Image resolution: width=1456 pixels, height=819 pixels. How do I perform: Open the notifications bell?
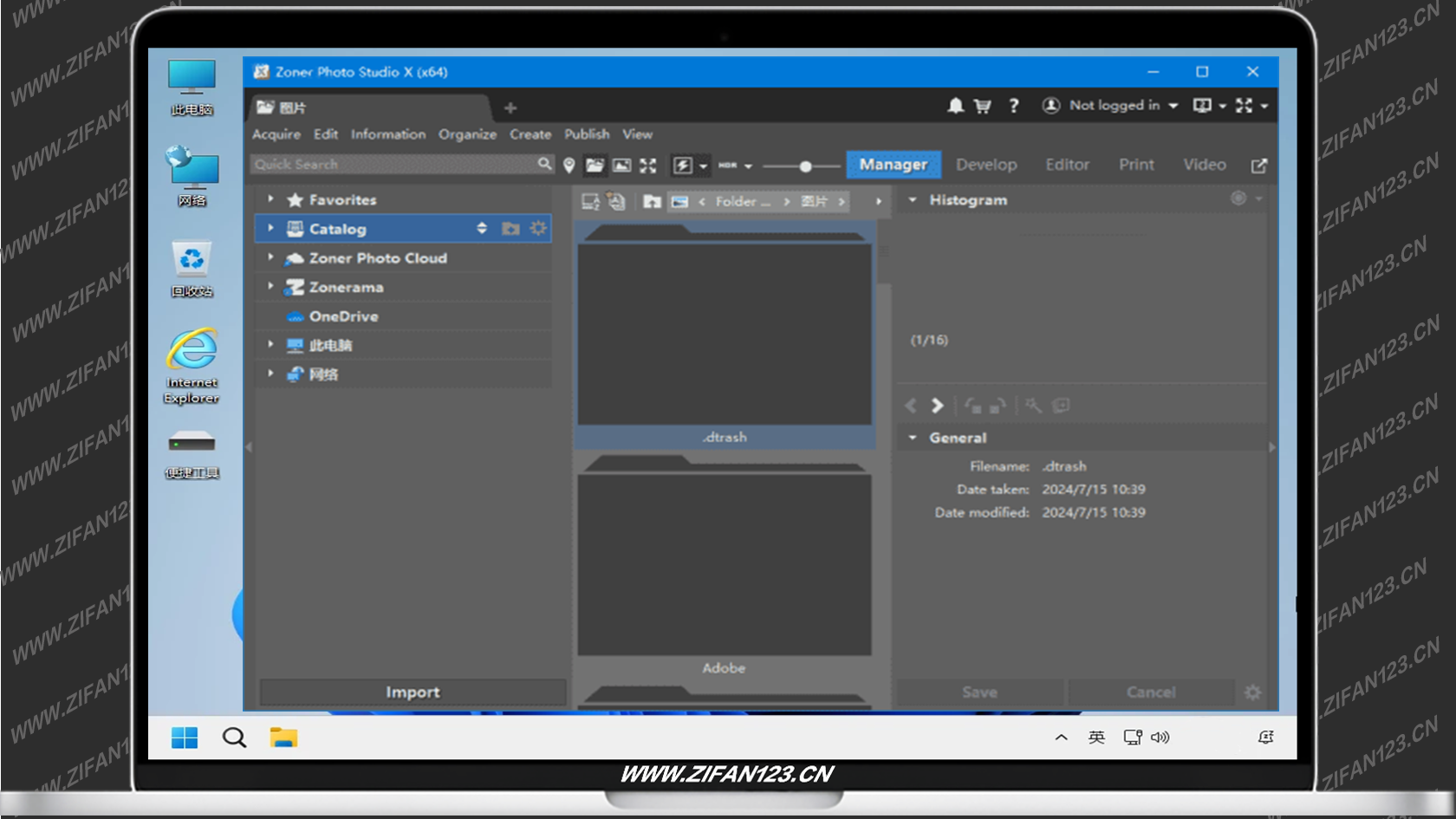955,106
